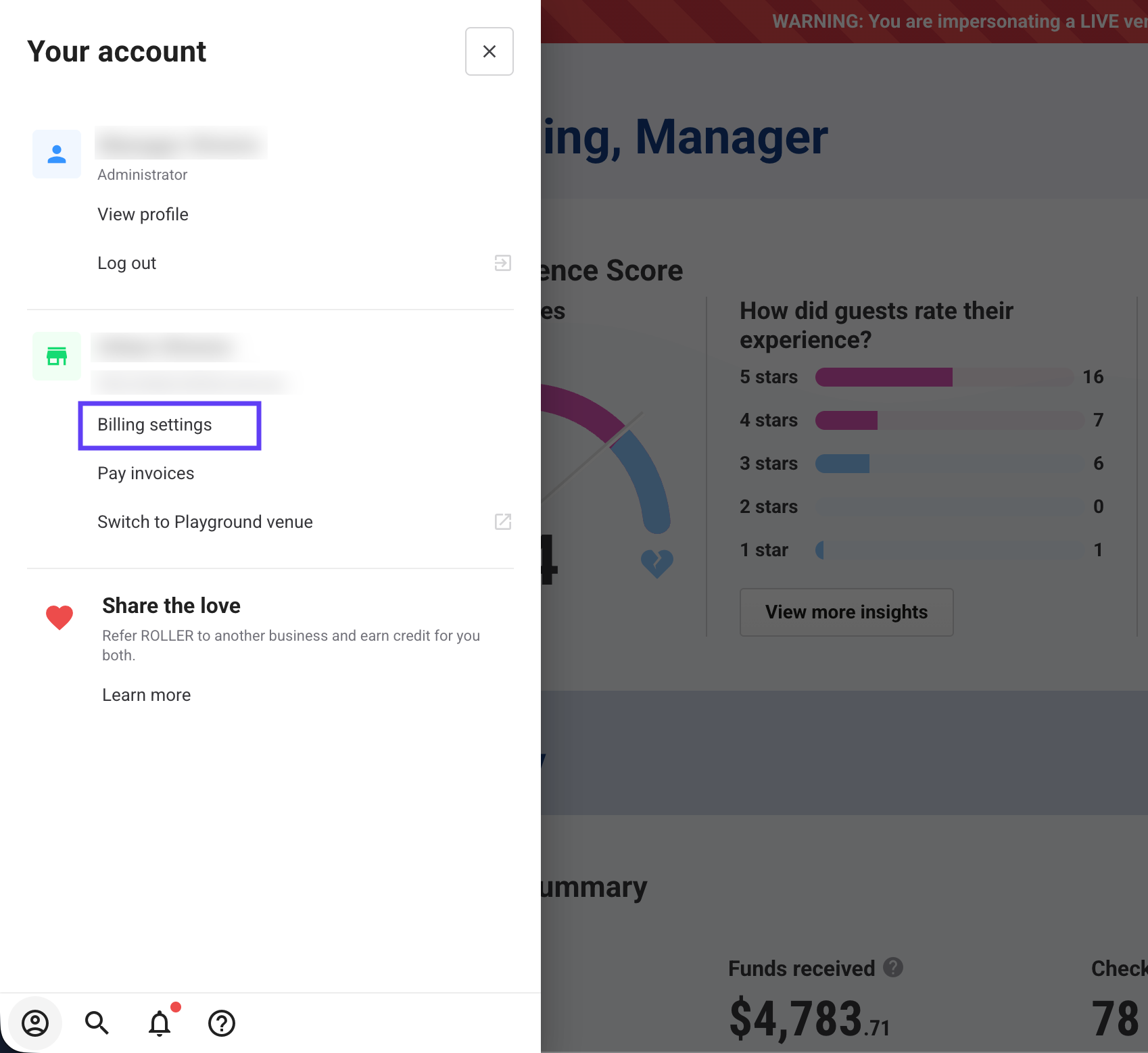Click the user profile avatar icon
This screenshot has width=1148, height=1053.
click(x=57, y=154)
